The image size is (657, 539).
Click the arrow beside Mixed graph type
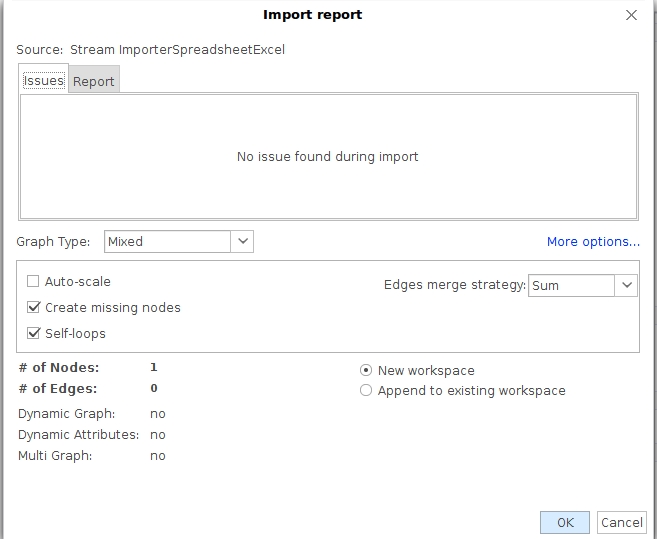[x=243, y=241]
